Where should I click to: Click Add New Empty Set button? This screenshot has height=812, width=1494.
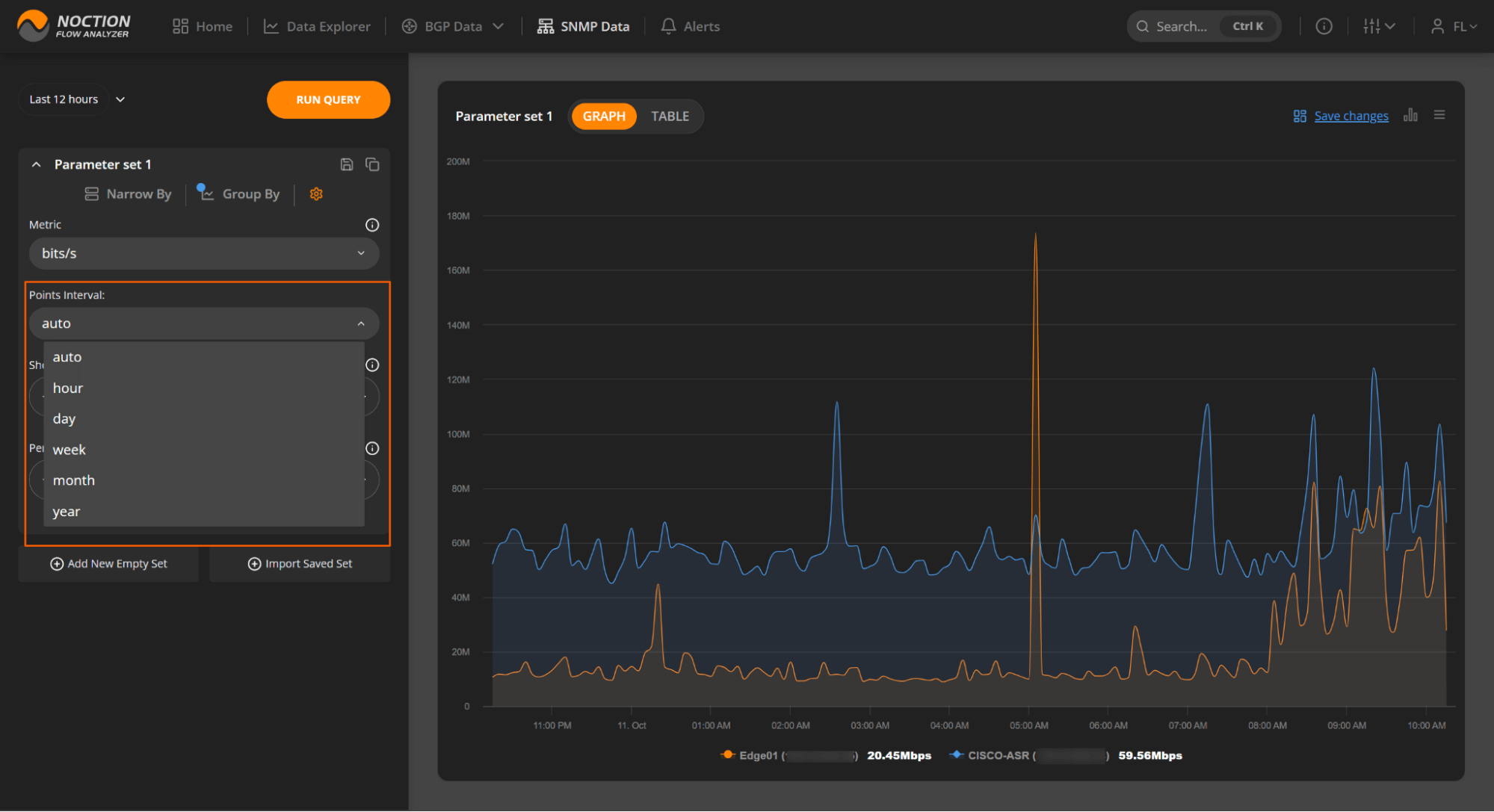(x=110, y=563)
